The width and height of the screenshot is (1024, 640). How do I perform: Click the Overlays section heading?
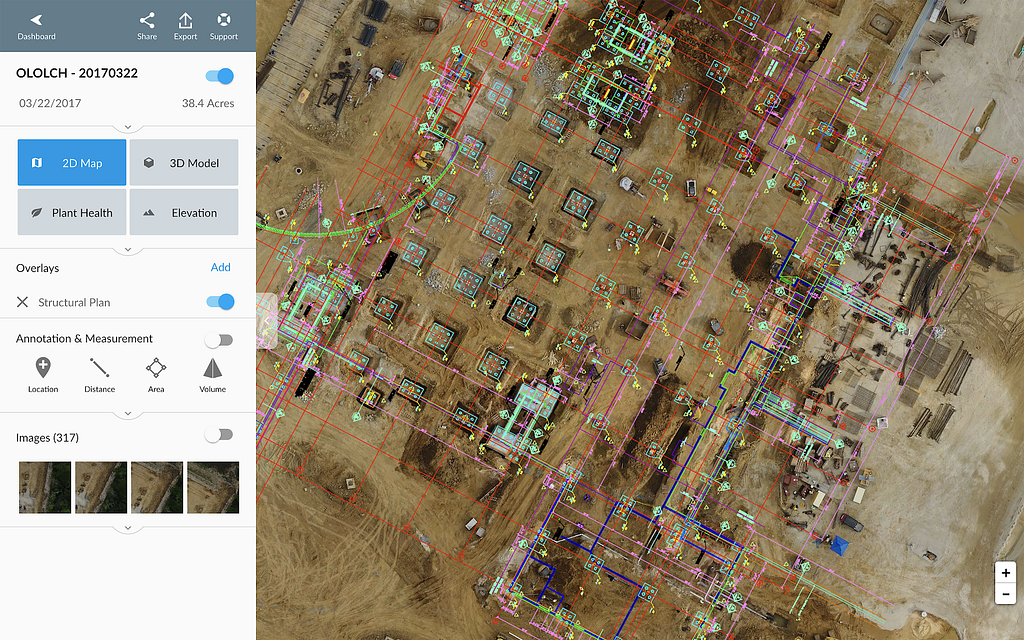point(37,268)
